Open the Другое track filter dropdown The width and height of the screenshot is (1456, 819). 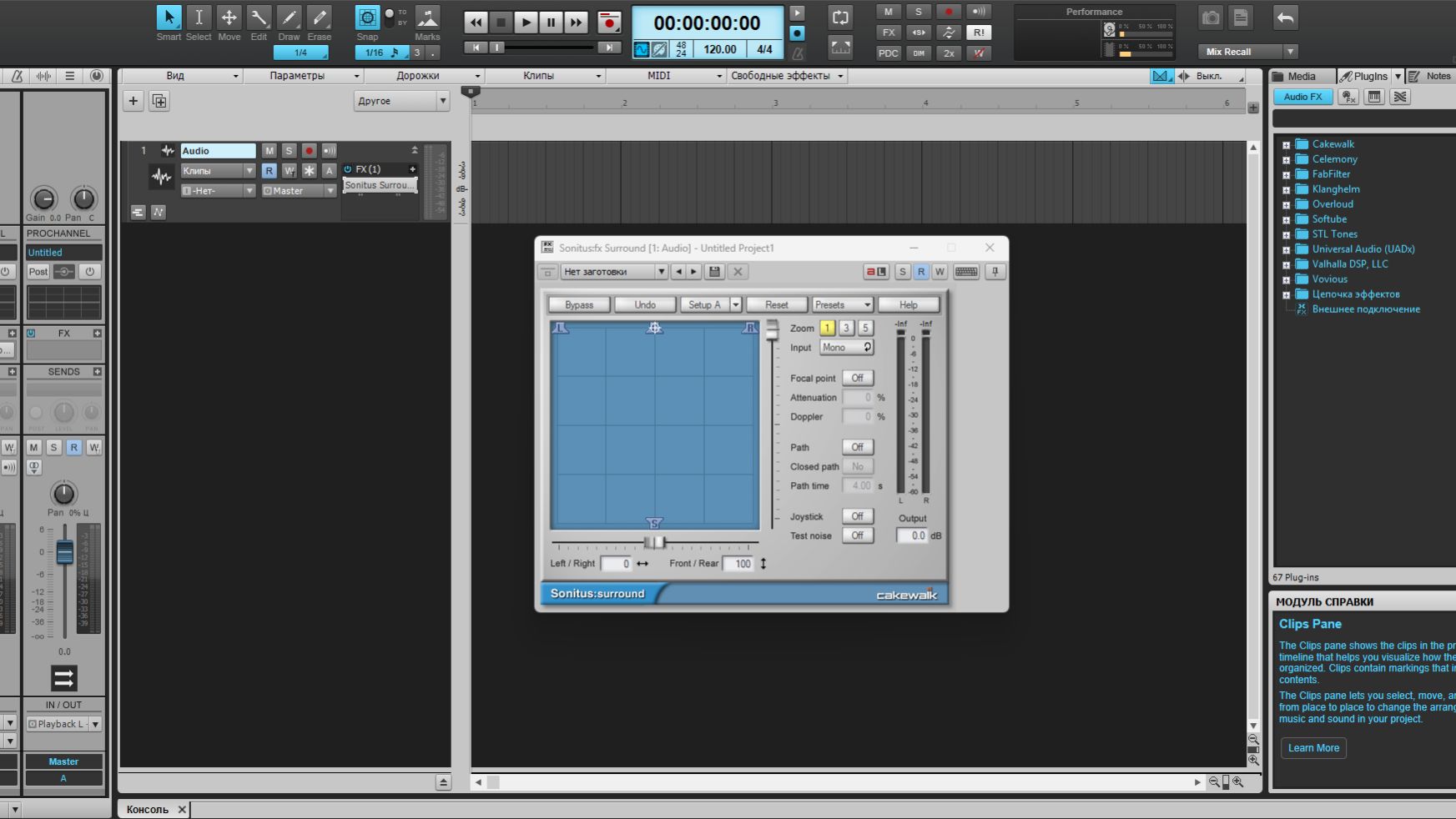(402, 101)
